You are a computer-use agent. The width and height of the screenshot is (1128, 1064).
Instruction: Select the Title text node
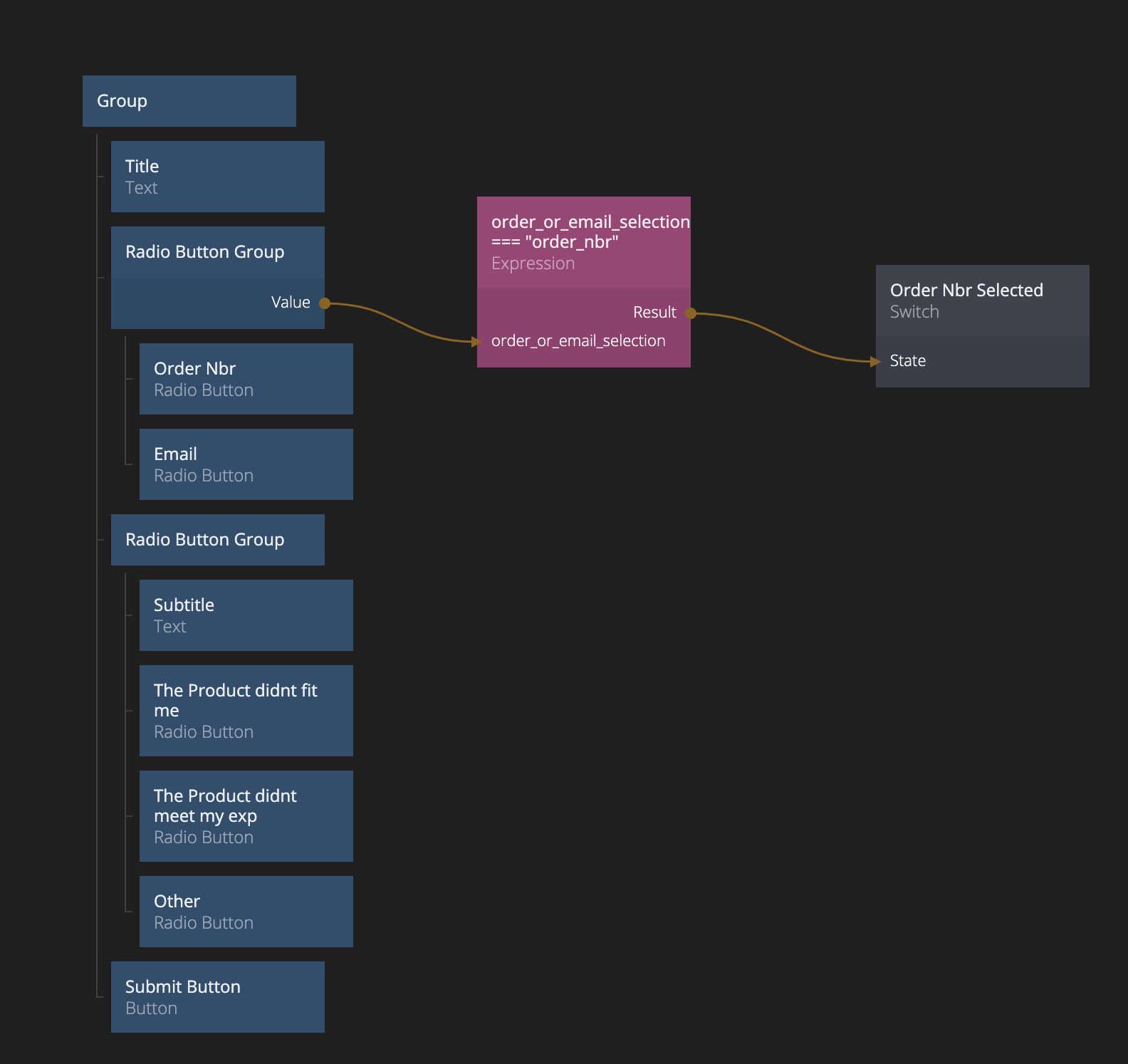click(217, 177)
